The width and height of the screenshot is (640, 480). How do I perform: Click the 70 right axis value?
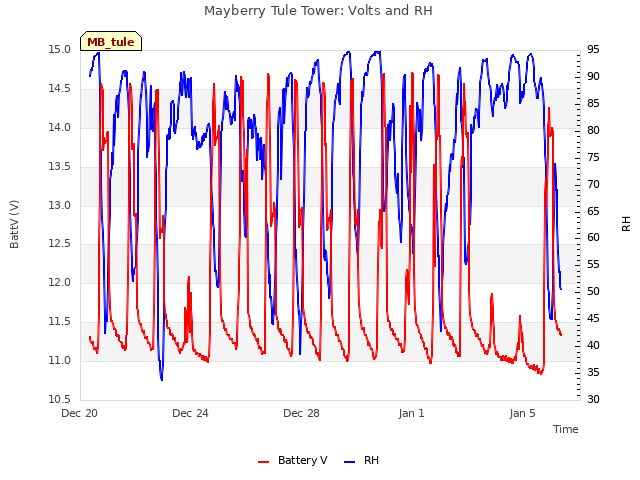pyautogui.click(x=593, y=184)
